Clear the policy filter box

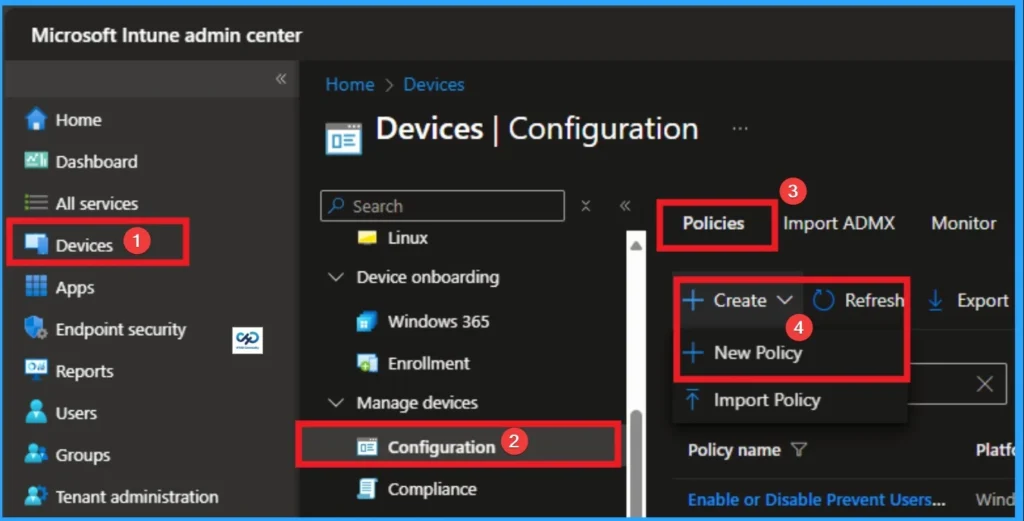point(985,384)
